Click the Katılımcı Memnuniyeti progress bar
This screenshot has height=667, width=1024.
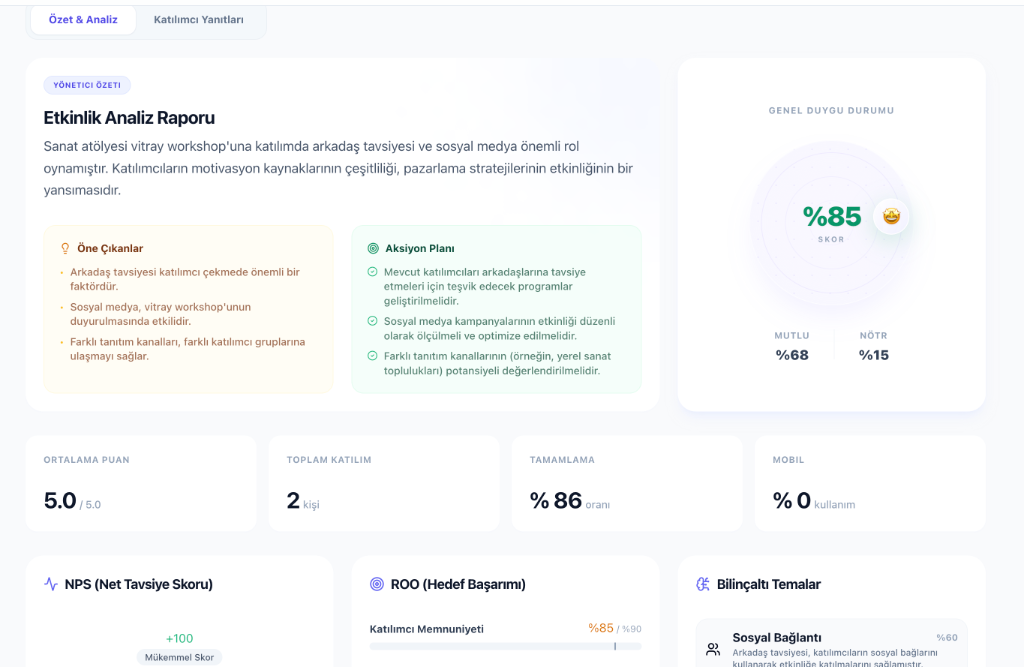(x=505, y=647)
